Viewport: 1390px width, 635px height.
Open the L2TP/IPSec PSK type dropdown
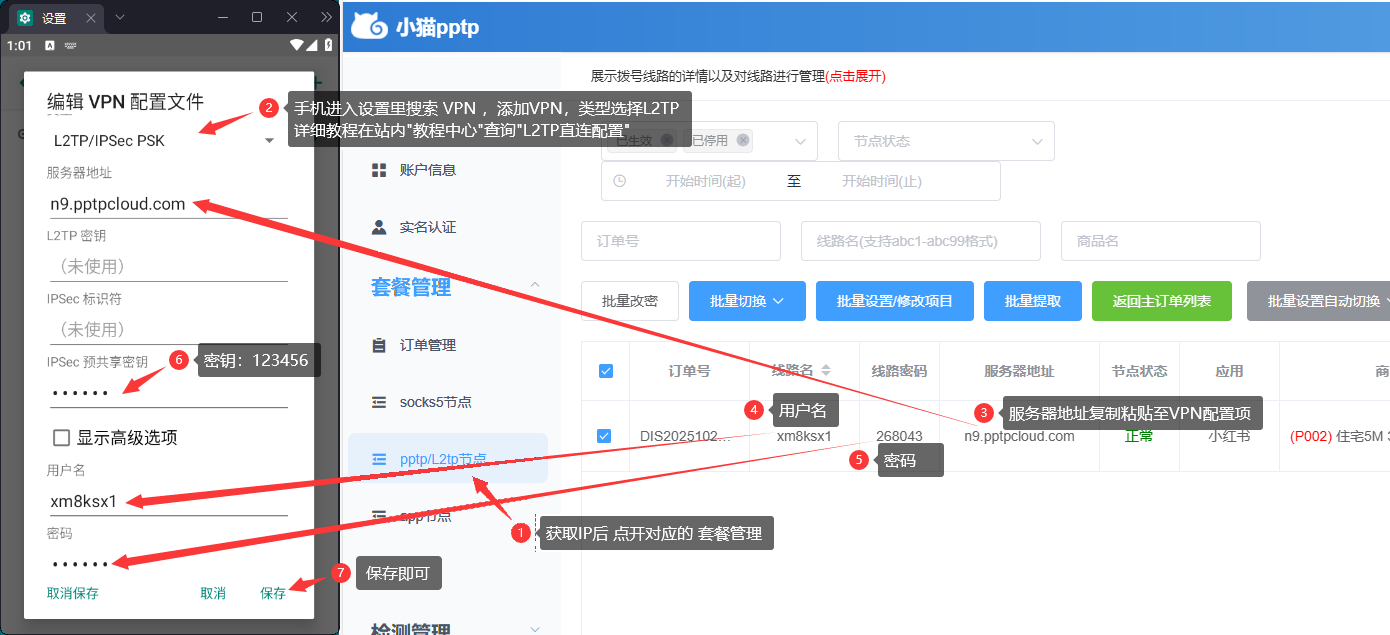coord(165,141)
